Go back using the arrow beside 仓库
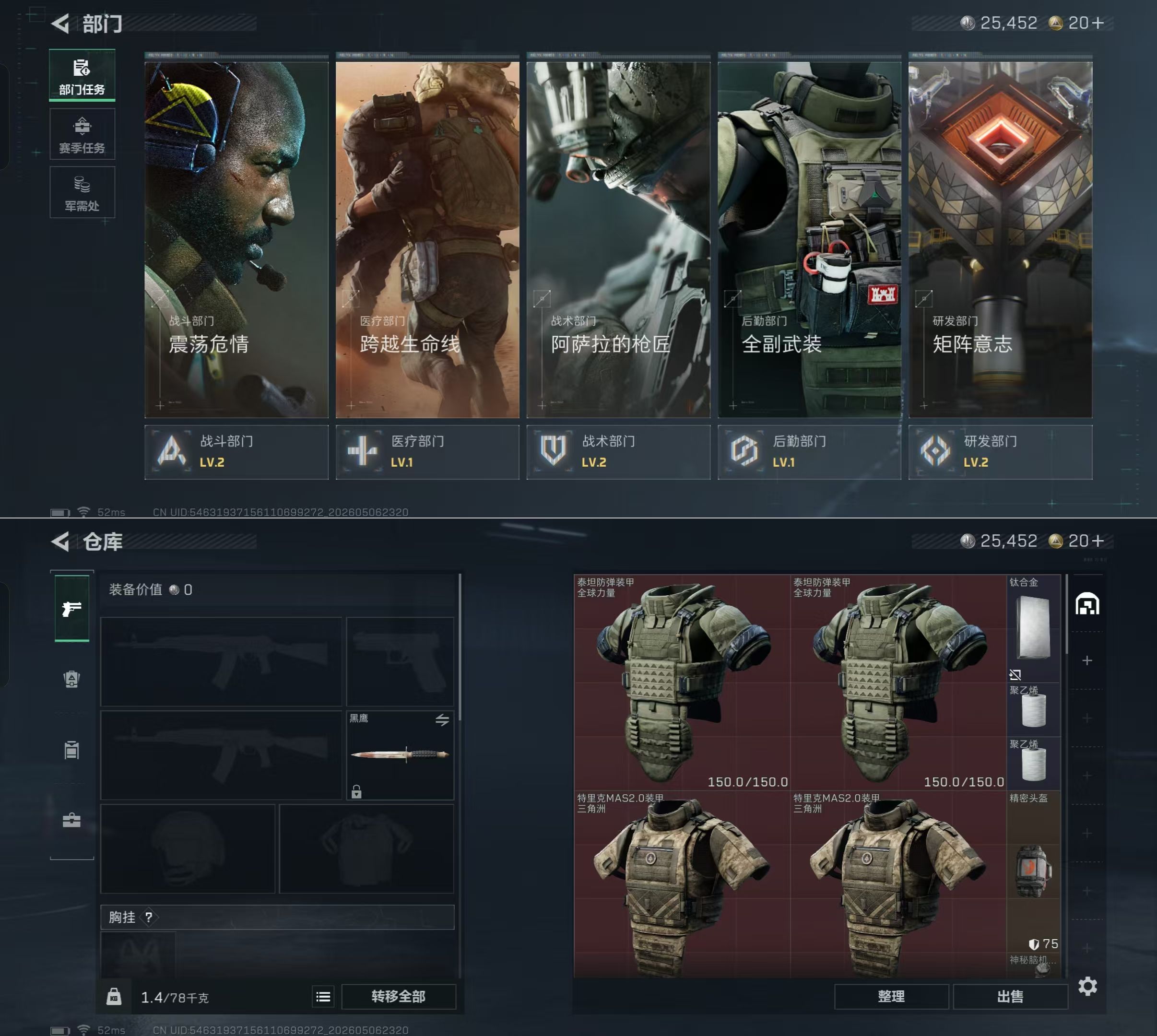1157x1036 pixels. pos(60,542)
